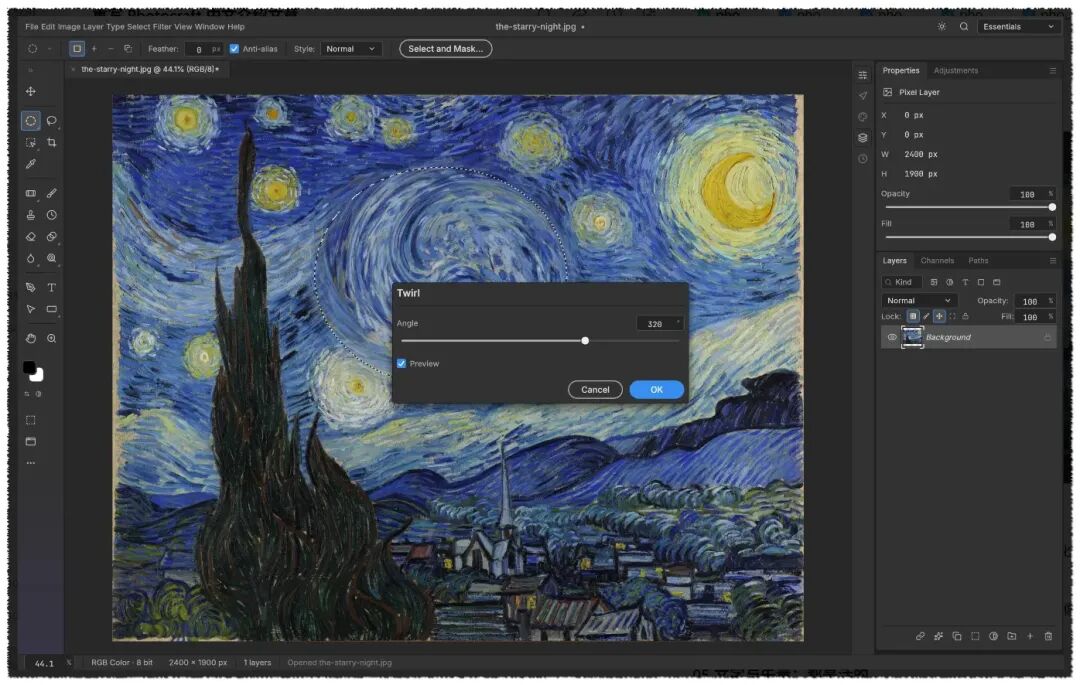The image size is (1080, 685).
Task: Switch to the Channels tab
Action: coord(937,261)
